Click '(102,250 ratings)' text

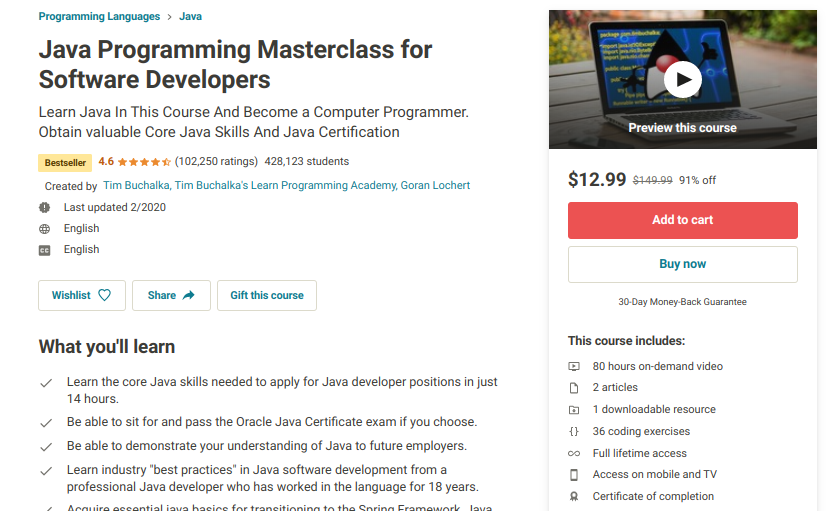(216, 161)
